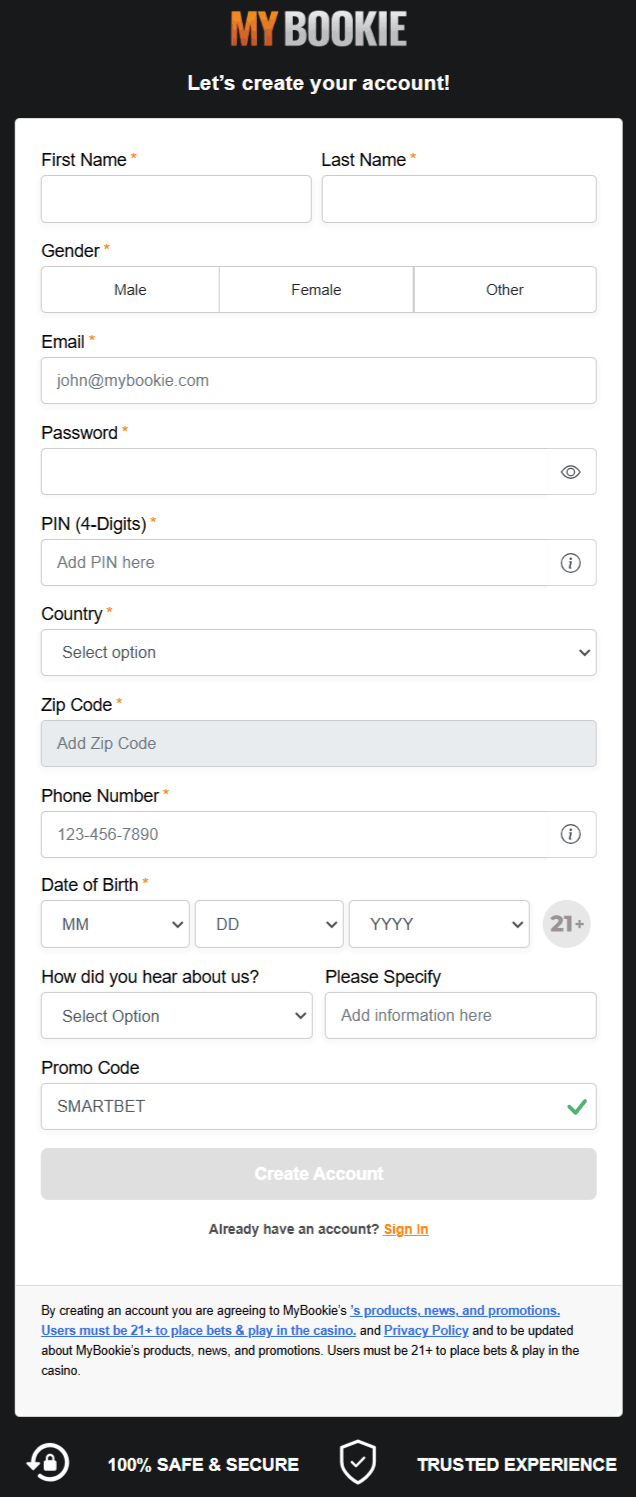Click the 21+ age badge icon
This screenshot has height=1497, width=636.
pos(567,924)
